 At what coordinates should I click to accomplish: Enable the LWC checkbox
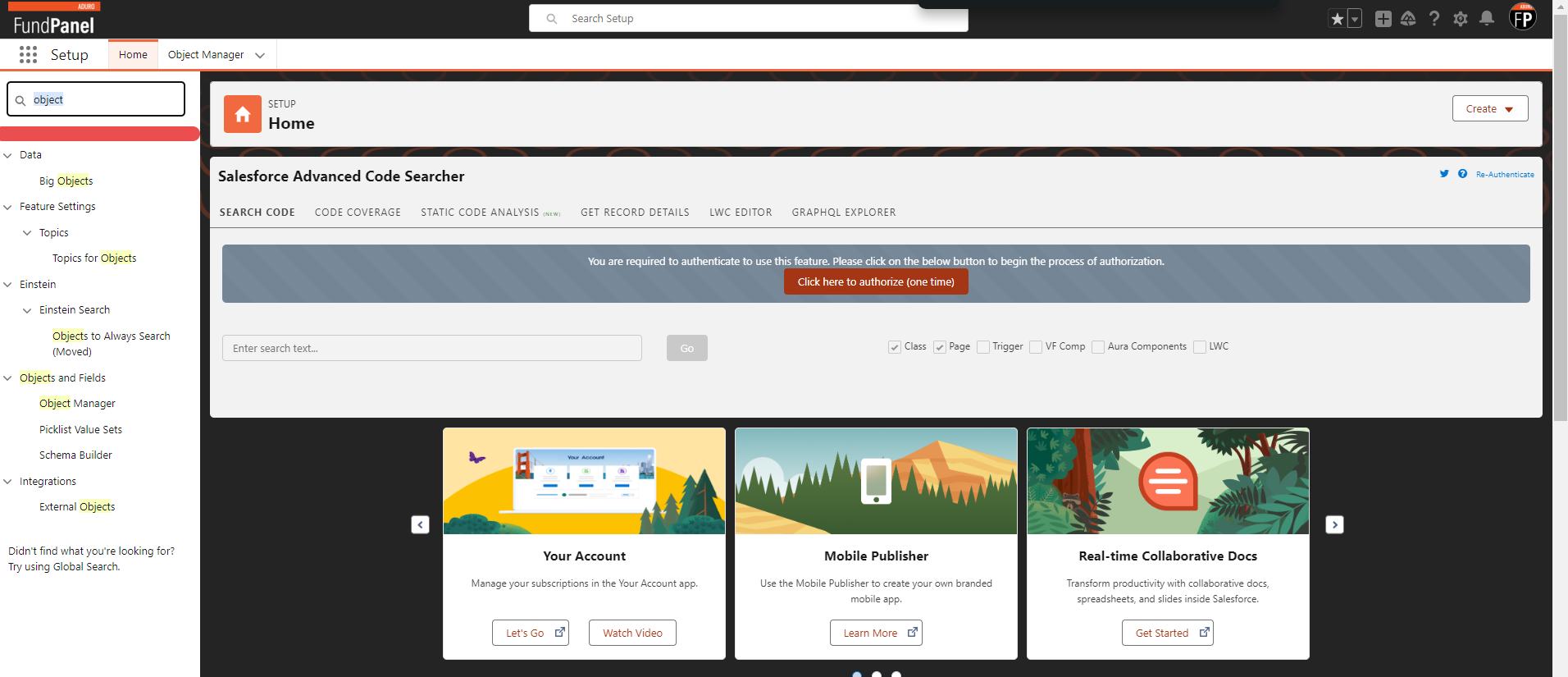pos(1200,347)
